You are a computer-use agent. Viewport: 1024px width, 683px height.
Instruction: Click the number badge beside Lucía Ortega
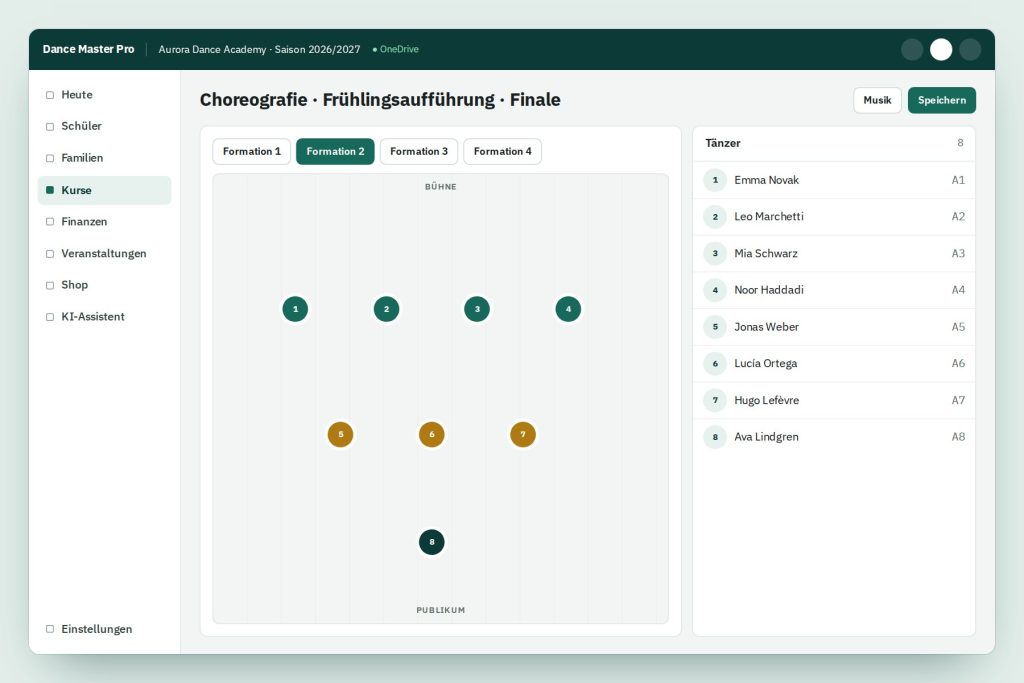pyautogui.click(x=715, y=364)
